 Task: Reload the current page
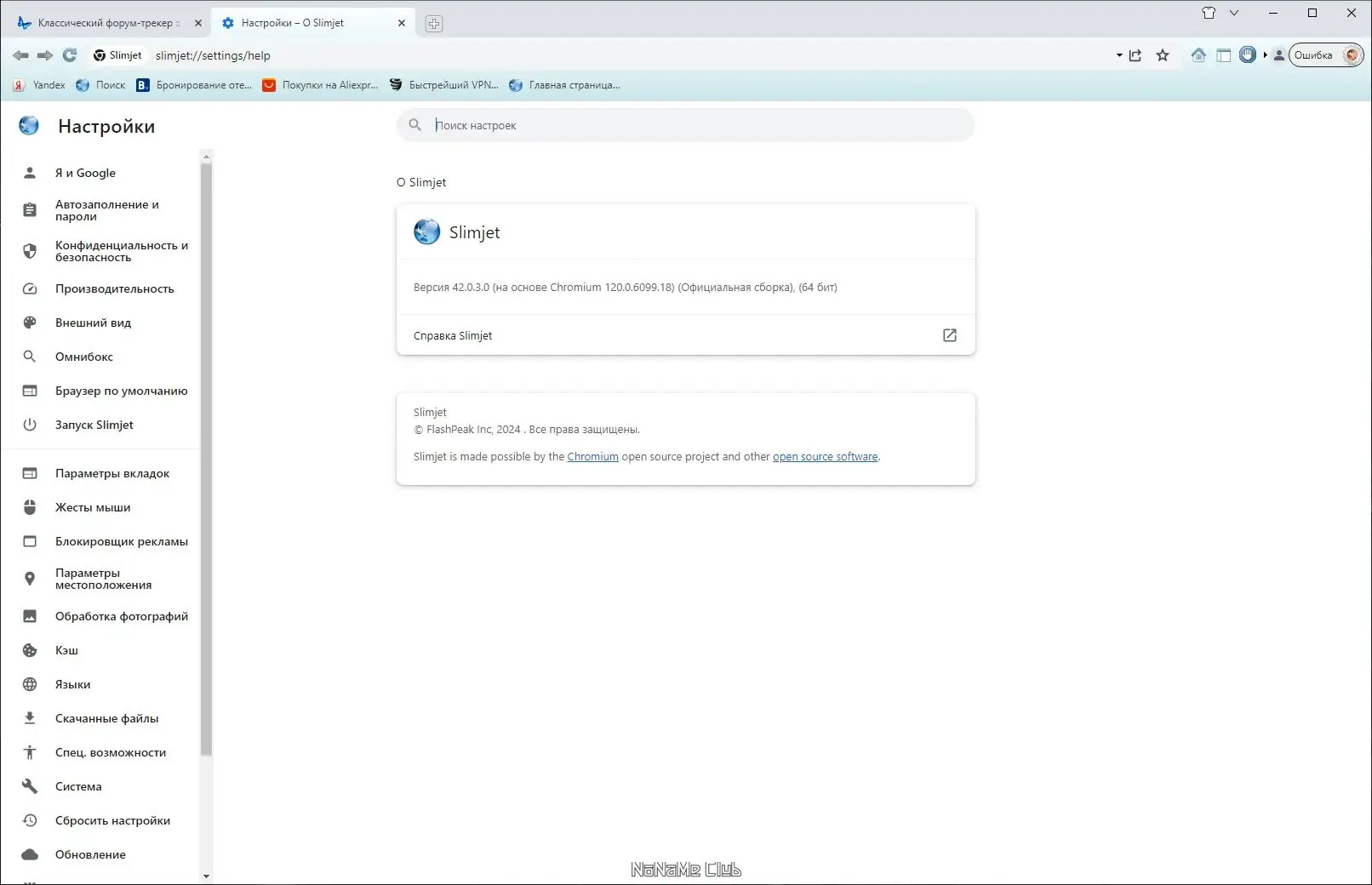tap(70, 55)
